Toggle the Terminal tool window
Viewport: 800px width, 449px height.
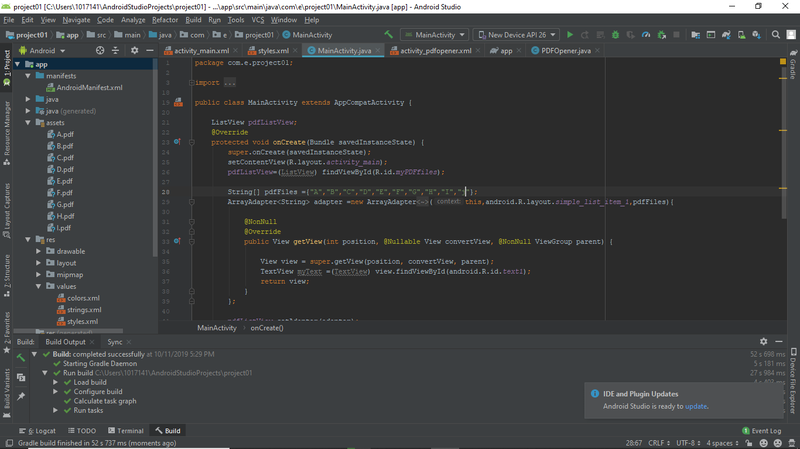click(x=125, y=431)
